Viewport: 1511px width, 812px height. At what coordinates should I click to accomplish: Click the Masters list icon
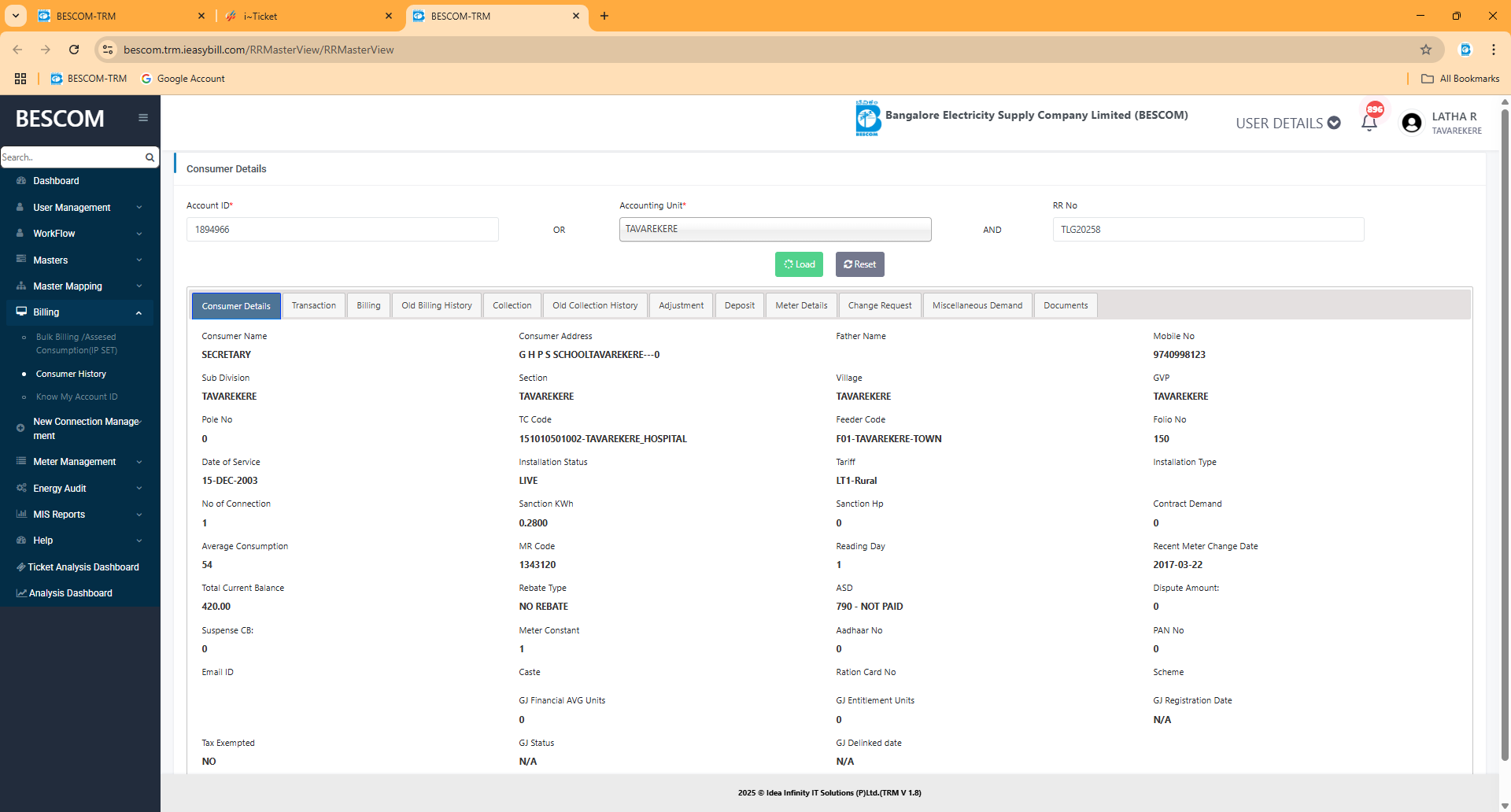(x=21, y=260)
